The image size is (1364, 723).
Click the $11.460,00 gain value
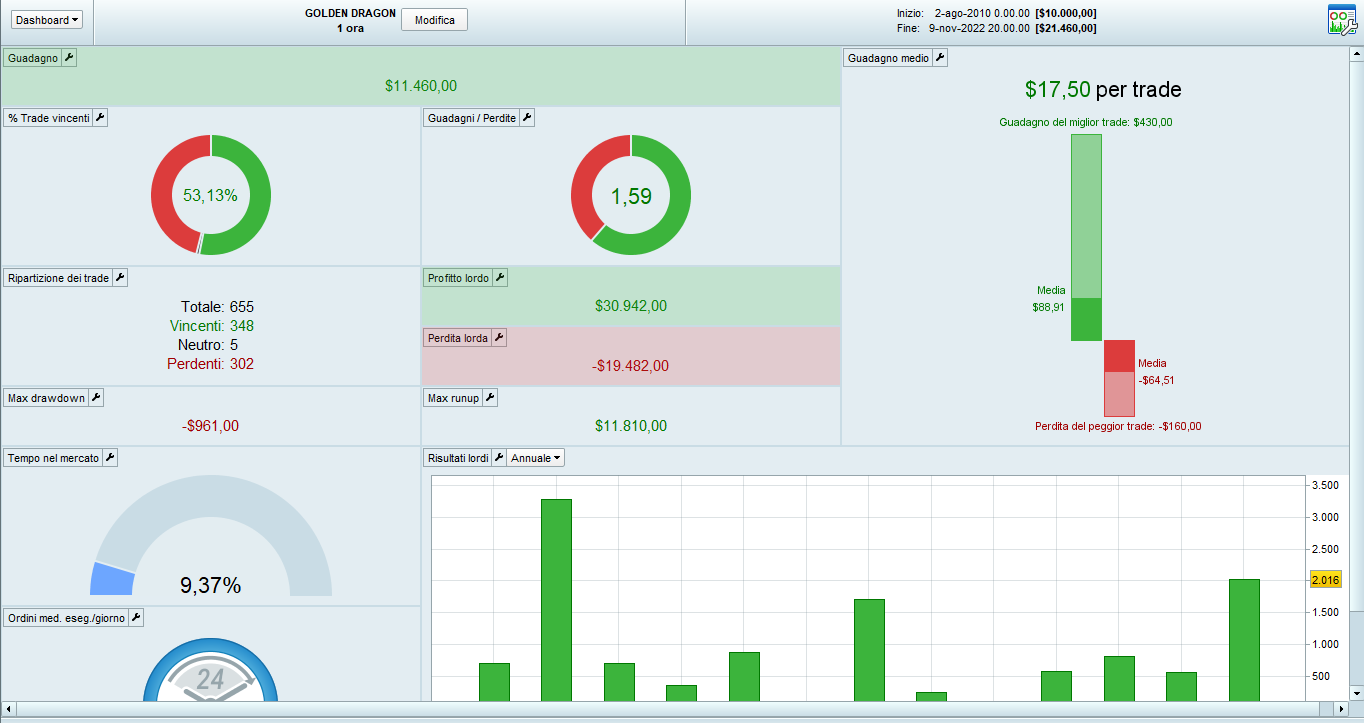point(421,86)
